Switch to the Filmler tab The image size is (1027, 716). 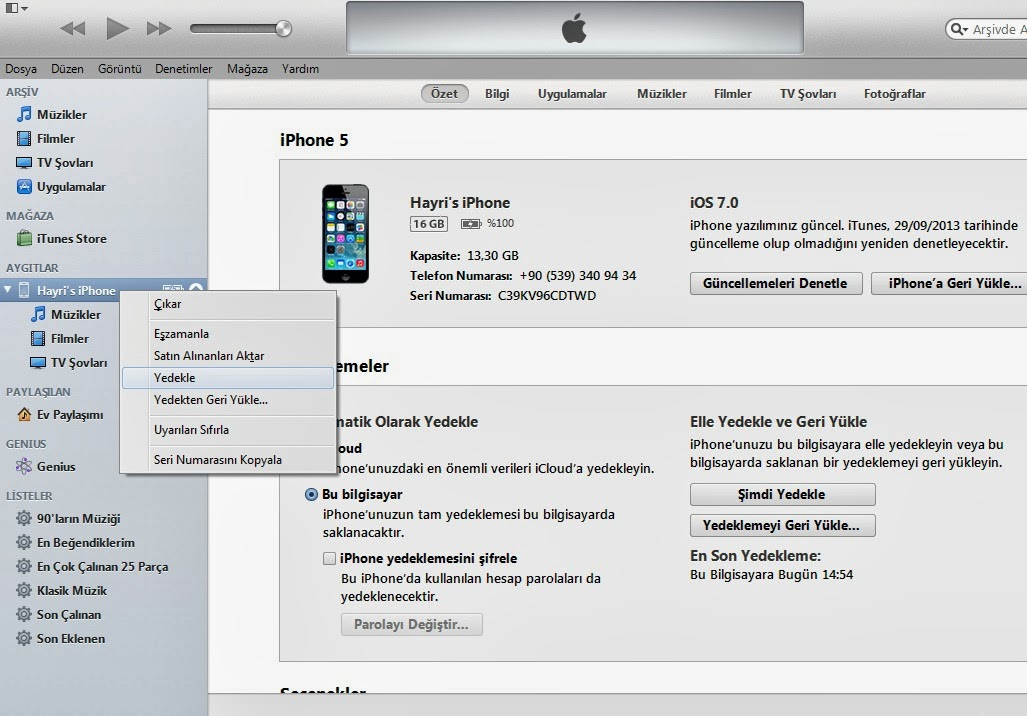pyautogui.click(x=733, y=94)
